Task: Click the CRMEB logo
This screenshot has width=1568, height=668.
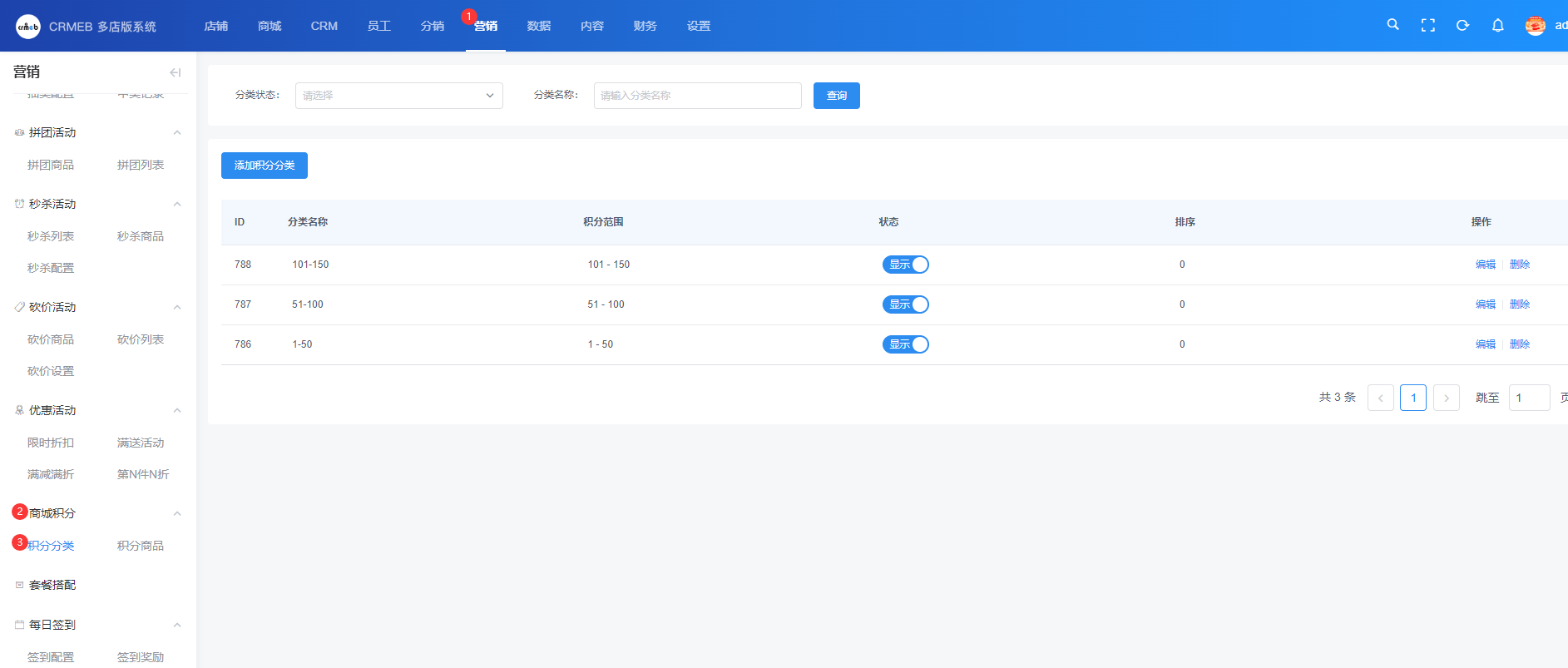Action: (x=28, y=27)
